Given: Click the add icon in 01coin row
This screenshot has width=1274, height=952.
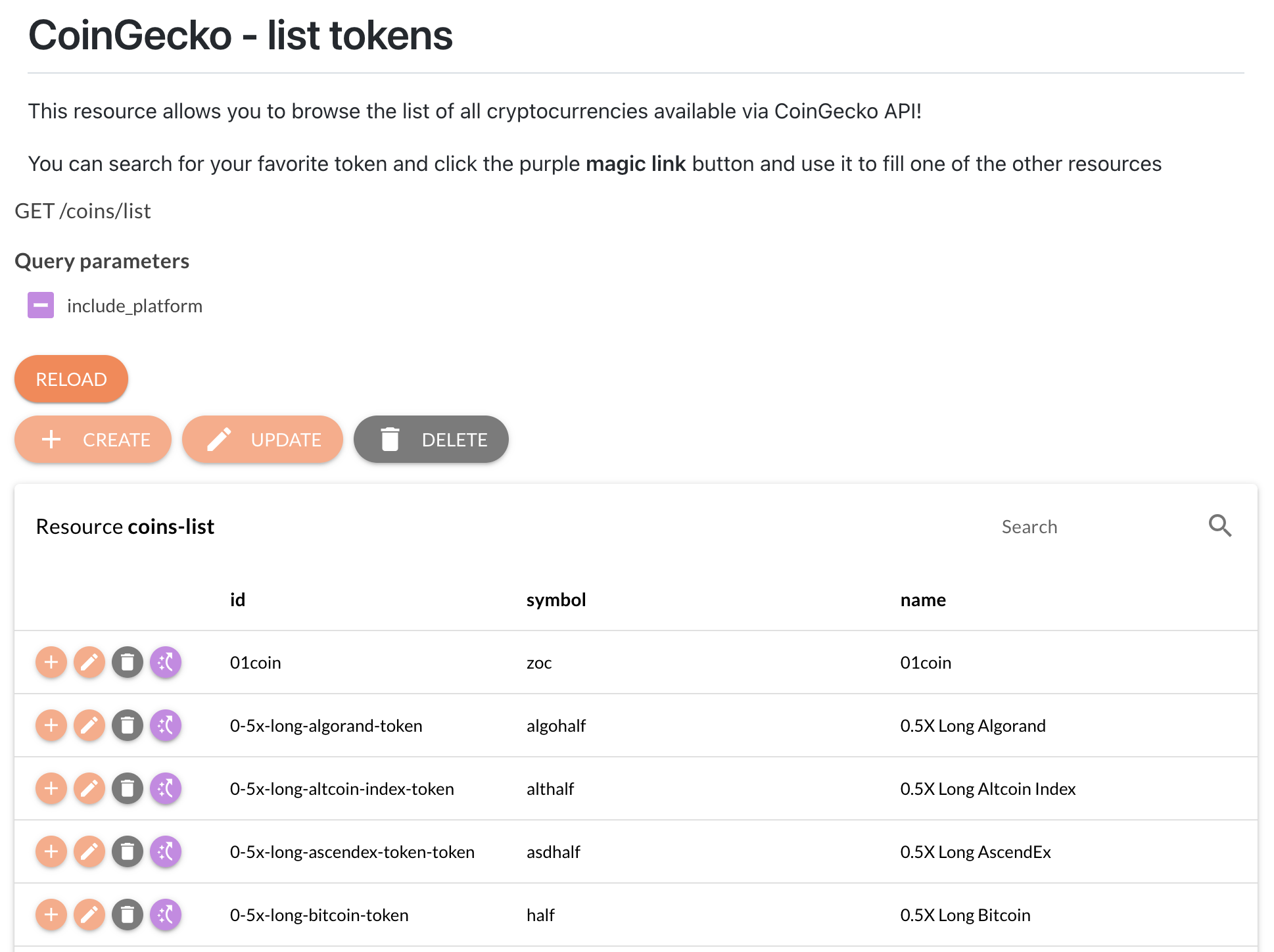Looking at the screenshot, I should 51,662.
